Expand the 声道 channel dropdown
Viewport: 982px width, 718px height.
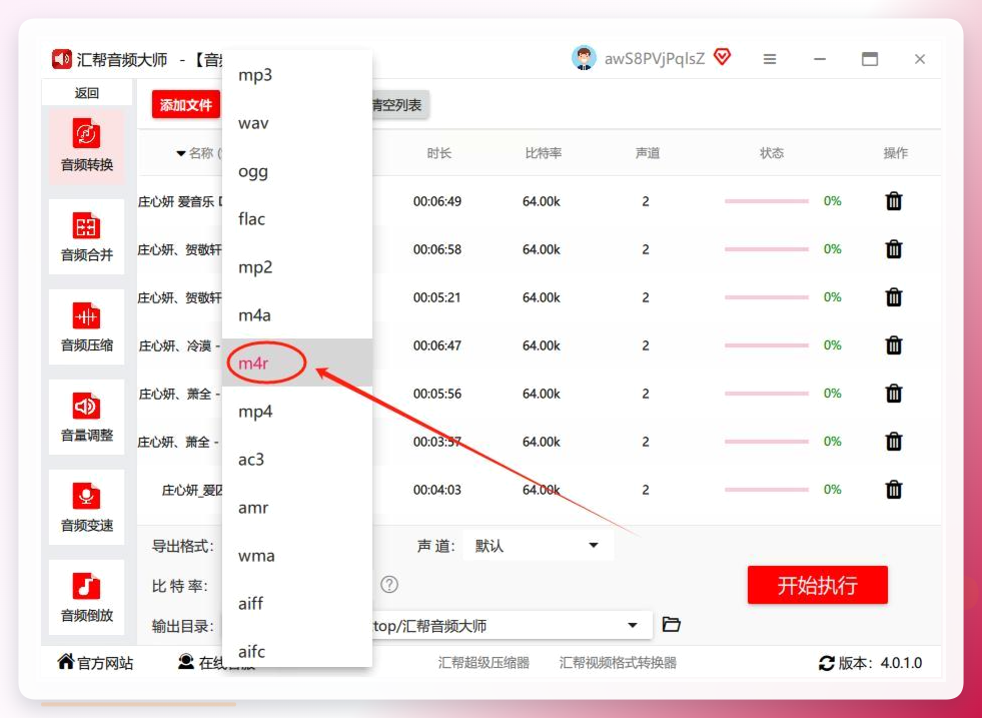(x=538, y=546)
